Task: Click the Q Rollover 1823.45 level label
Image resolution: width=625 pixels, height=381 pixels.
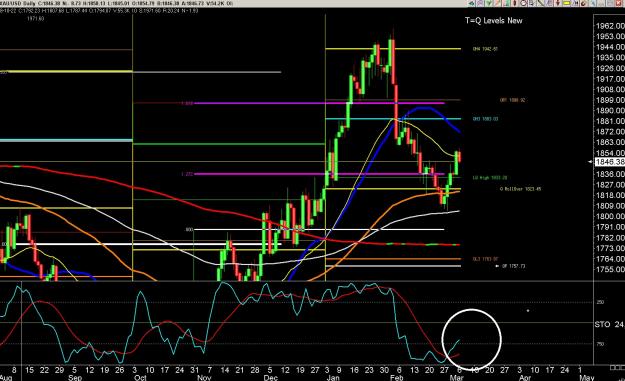Action: pyautogui.click(x=521, y=189)
